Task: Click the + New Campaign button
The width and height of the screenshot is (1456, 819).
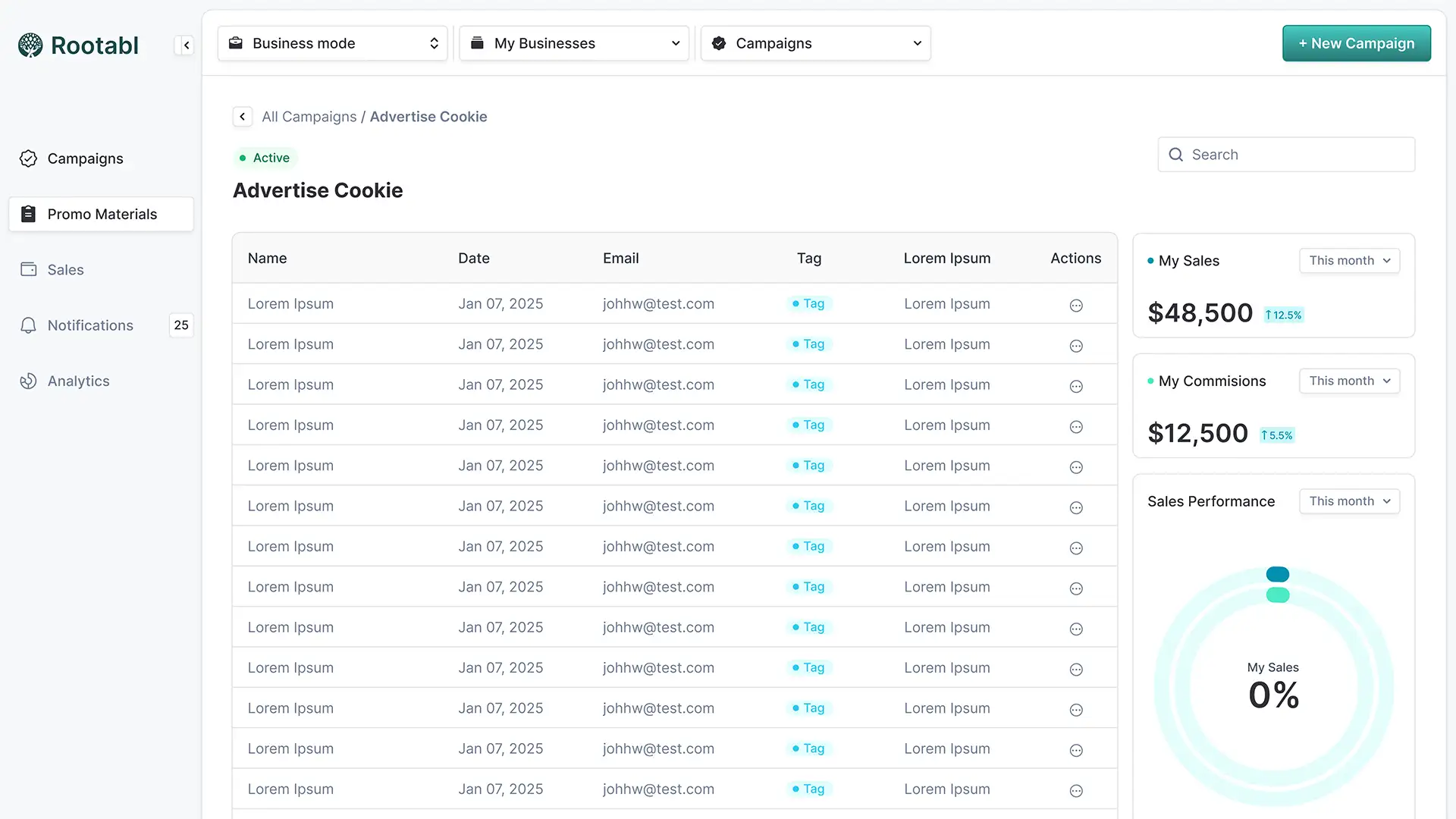Action: [x=1356, y=43]
